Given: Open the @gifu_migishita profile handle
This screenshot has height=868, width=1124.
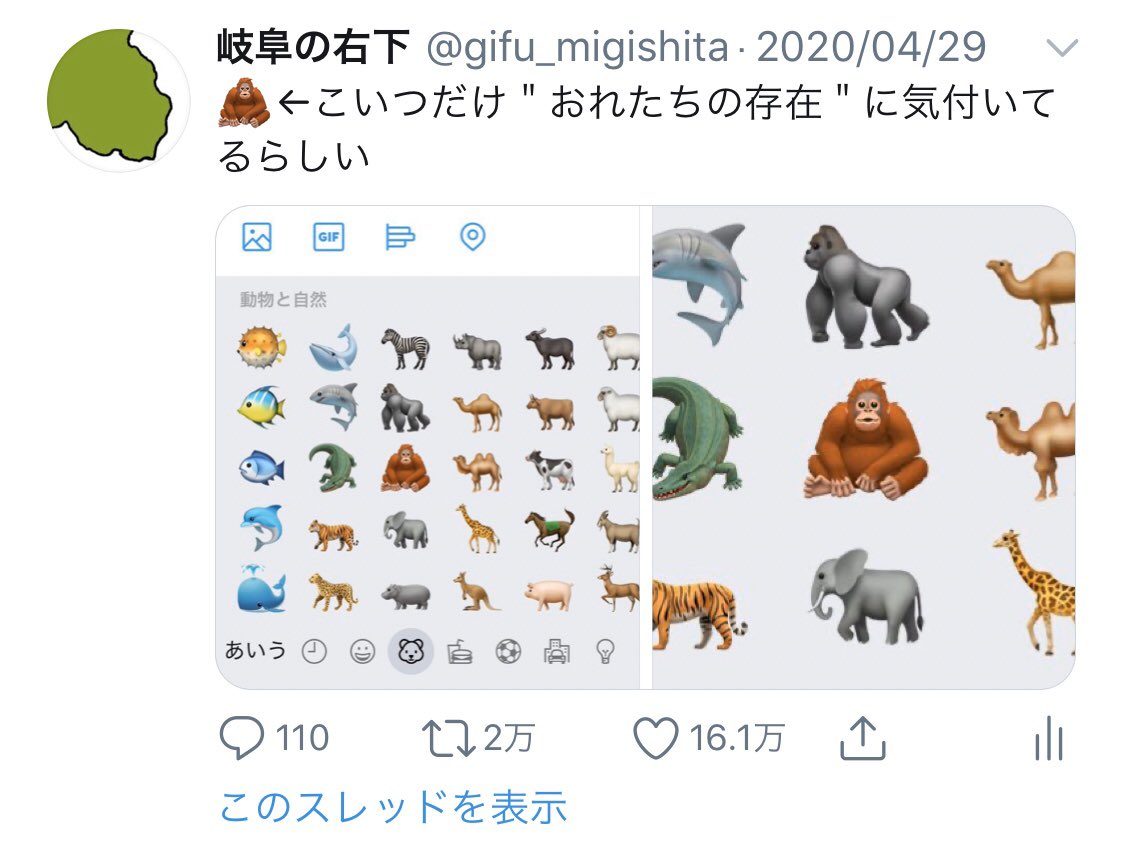Looking at the screenshot, I should point(577,48).
